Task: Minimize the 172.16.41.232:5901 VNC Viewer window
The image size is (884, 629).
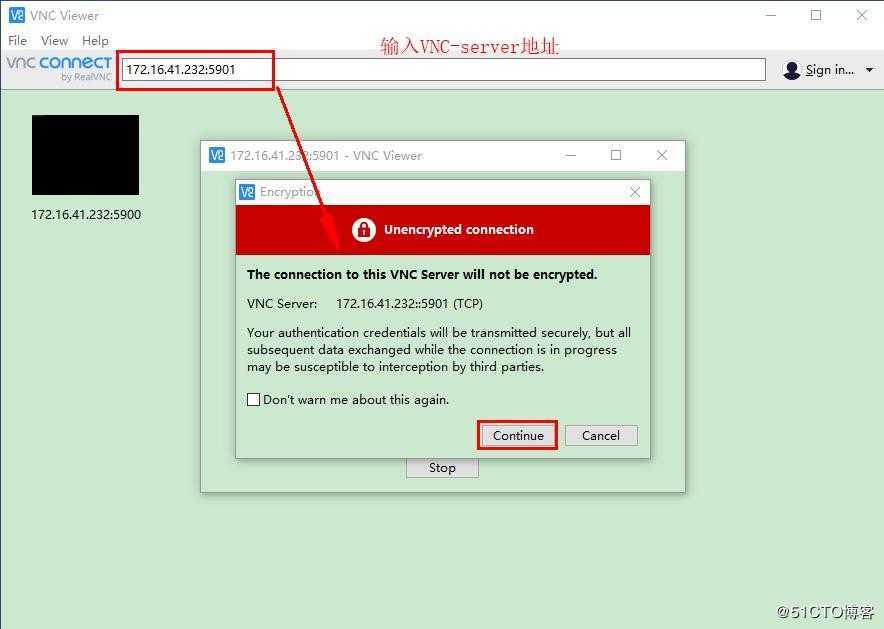Action: (571, 155)
